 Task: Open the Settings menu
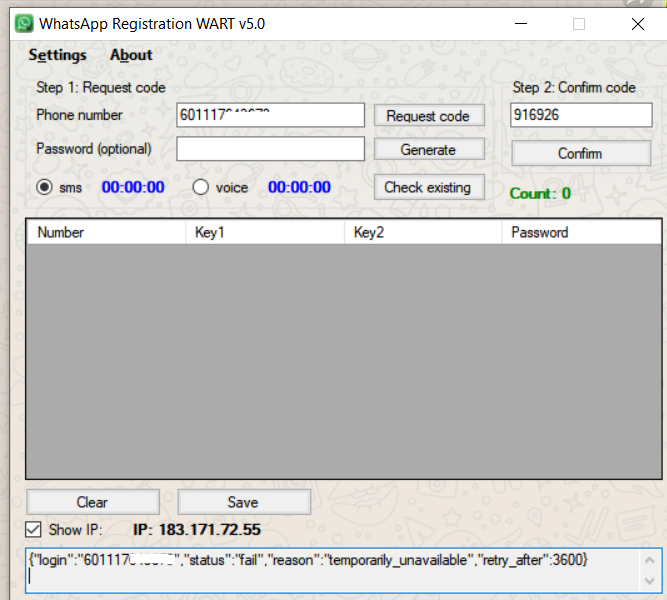tap(57, 55)
